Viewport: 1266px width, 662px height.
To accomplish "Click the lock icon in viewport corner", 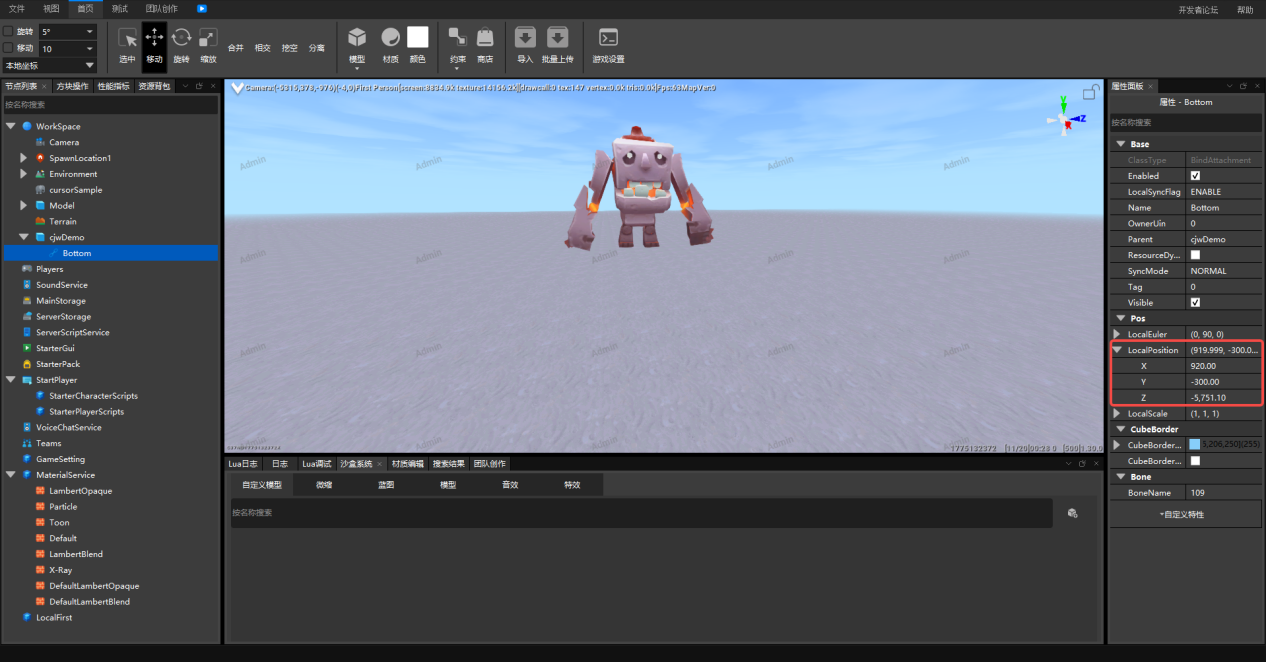I will (1091, 93).
